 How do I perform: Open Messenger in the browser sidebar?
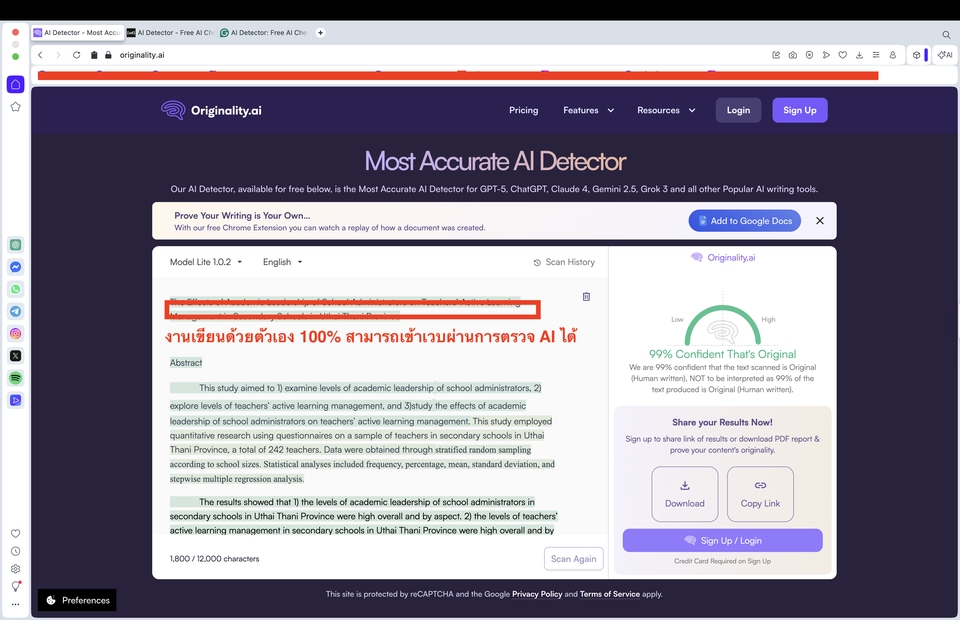(x=16, y=267)
